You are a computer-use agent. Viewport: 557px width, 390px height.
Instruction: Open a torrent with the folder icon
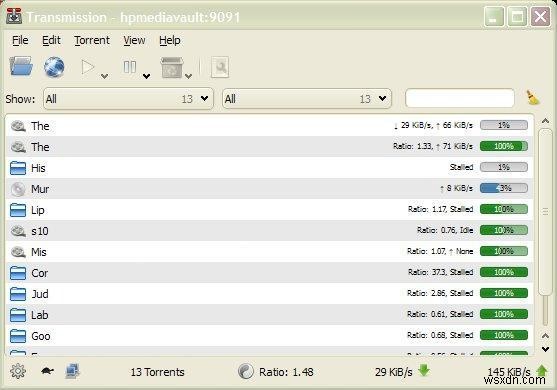(x=21, y=66)
